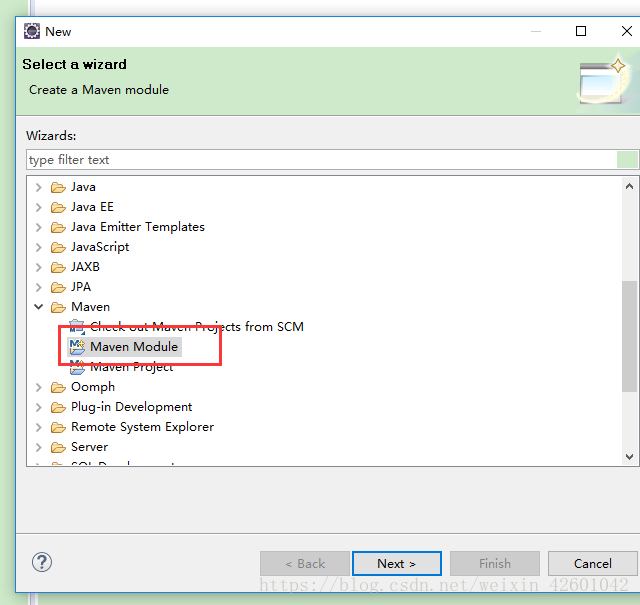Expand the Server category
The image size is (640, 605).
pyautogui.click(x=39, y=447)
